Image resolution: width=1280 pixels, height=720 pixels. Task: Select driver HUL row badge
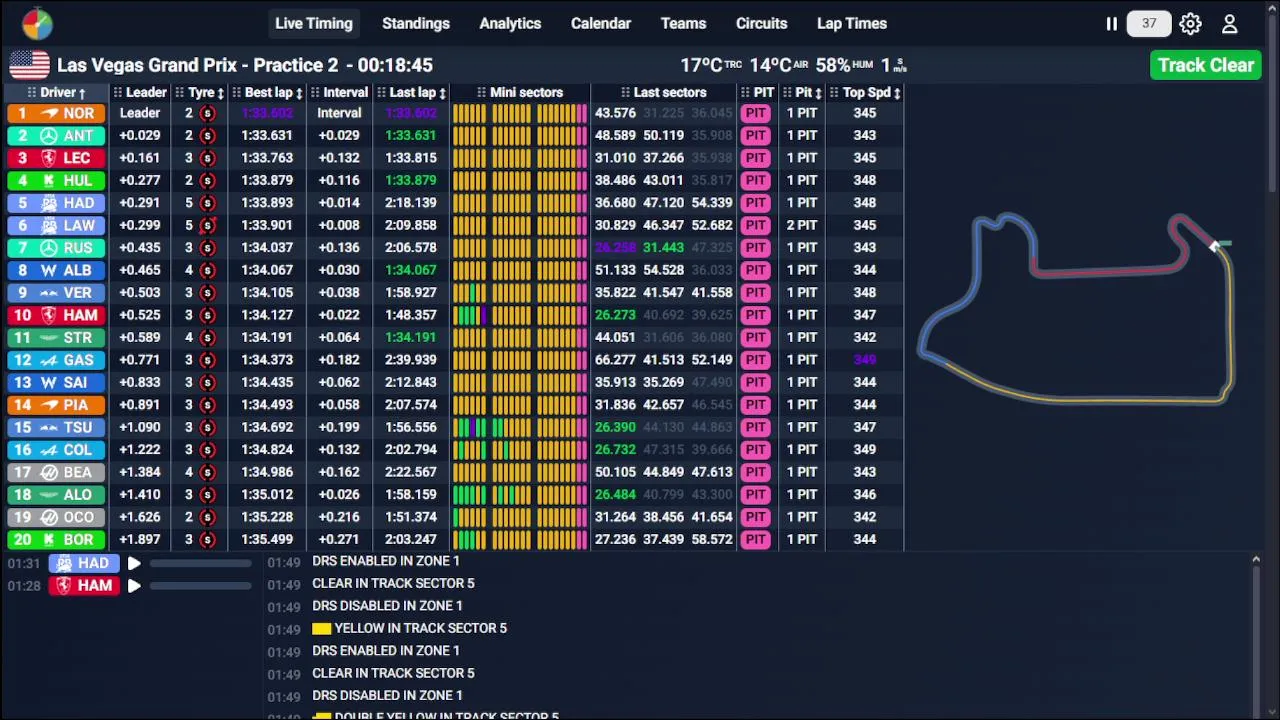point(57,180)
